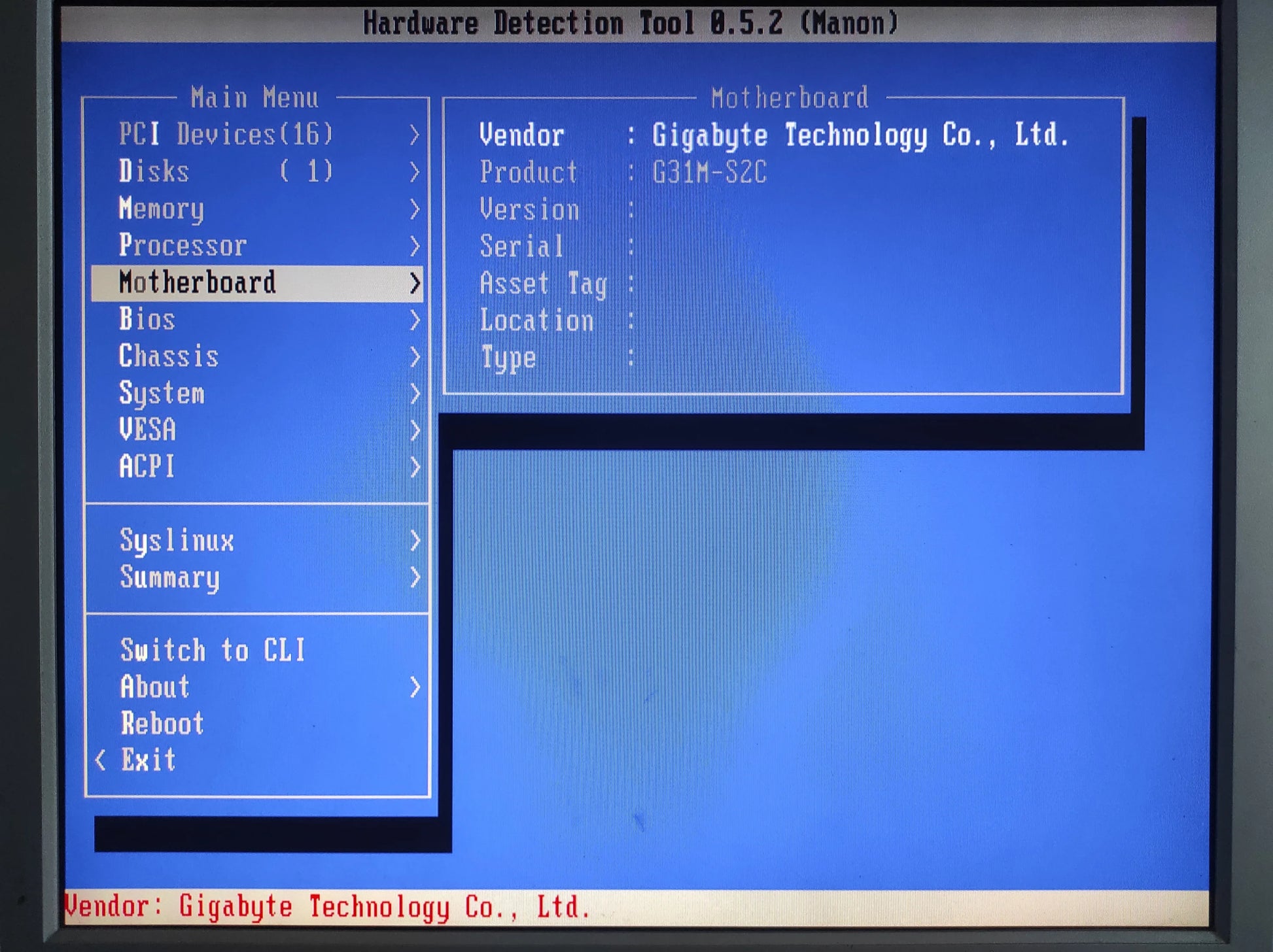Image resolution: width=1273 pixels, height=952 pixels.
Task: Open the About submenu
Action: [257, 687]
